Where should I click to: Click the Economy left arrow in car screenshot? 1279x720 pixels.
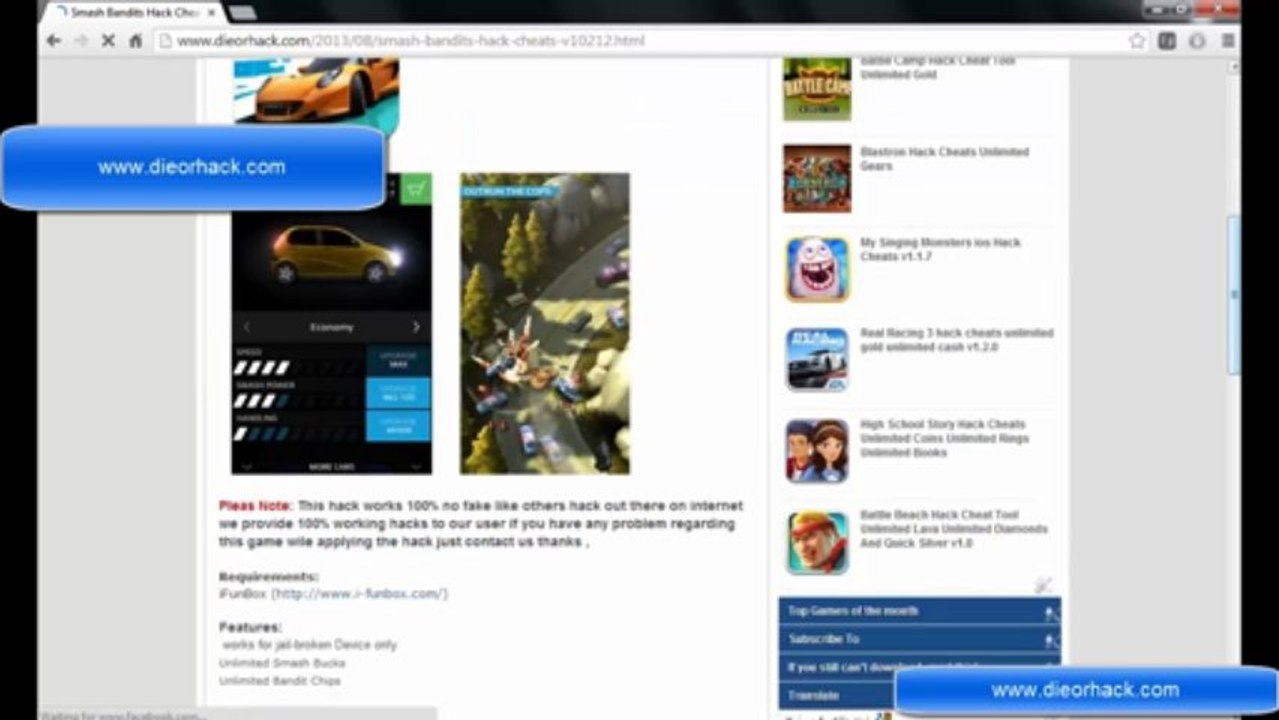point(247,327)
